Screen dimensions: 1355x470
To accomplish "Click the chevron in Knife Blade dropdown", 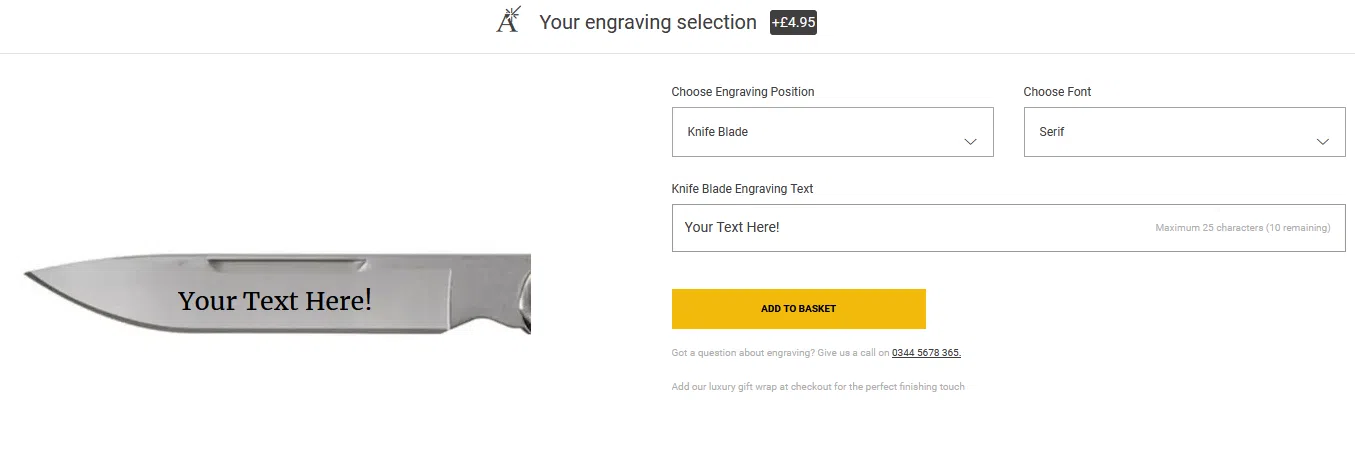I will (x=970, y=142).
